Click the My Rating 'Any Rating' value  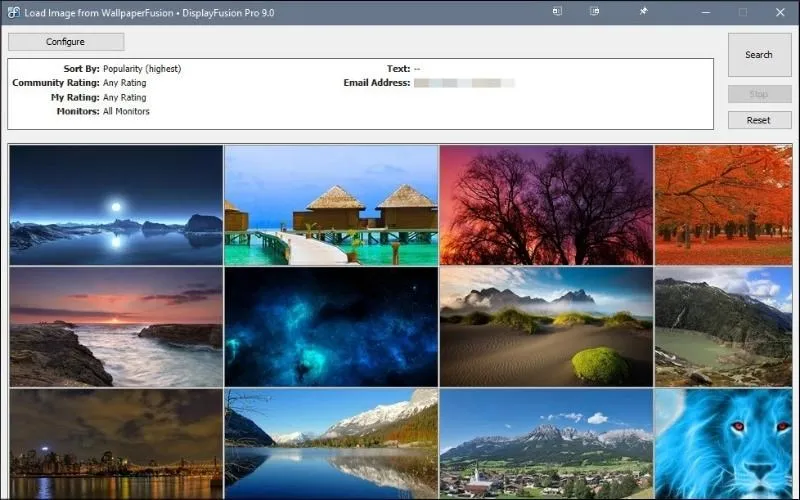click(124, 97)
